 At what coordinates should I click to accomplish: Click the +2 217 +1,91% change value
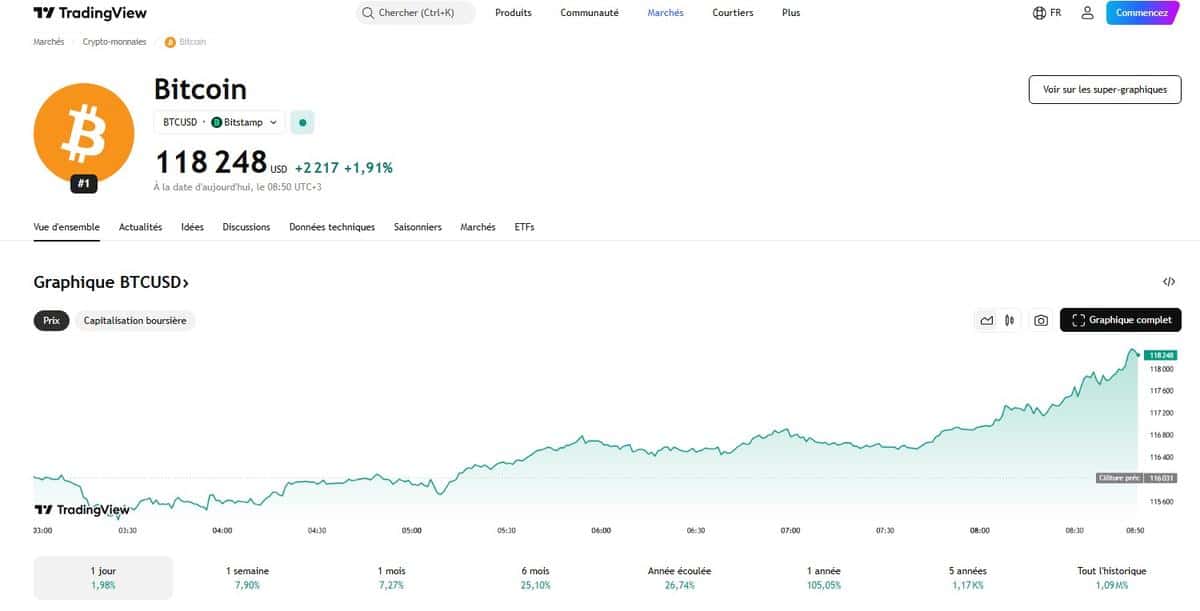pos(344,168)
